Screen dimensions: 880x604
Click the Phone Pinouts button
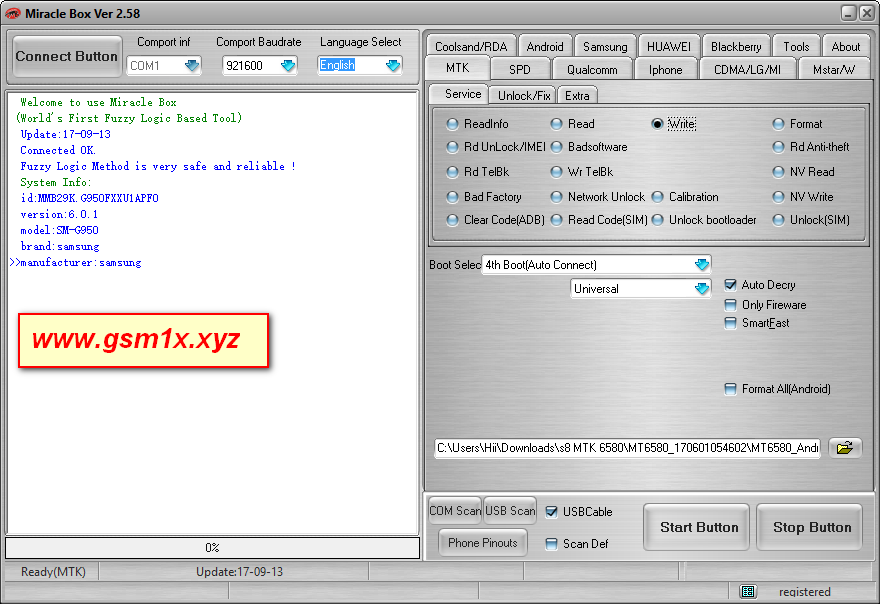[483, 543]
